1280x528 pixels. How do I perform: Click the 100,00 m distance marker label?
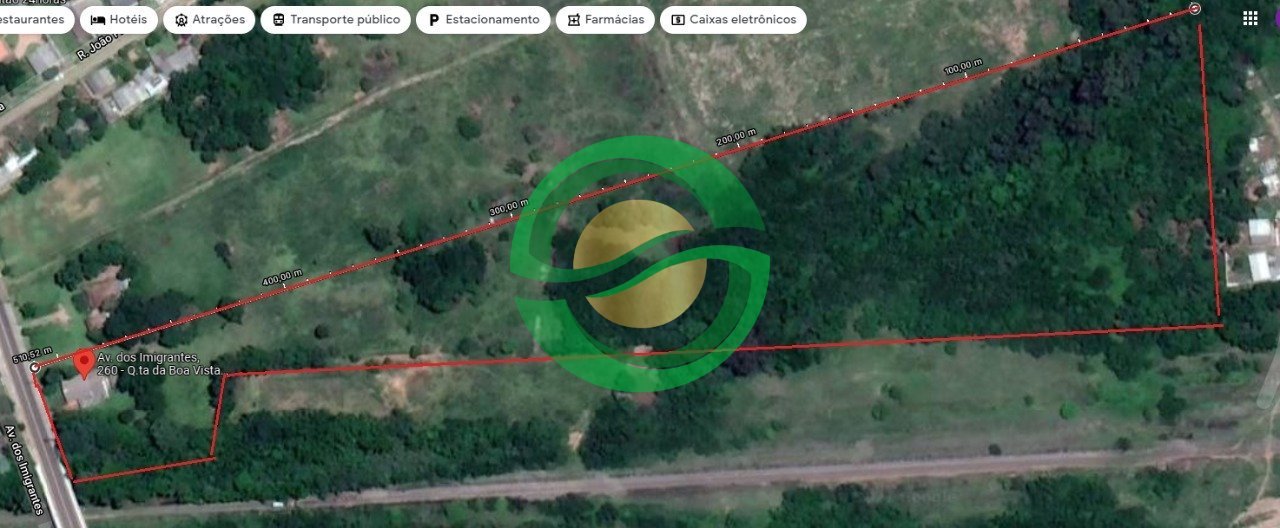tap(962, 68)
